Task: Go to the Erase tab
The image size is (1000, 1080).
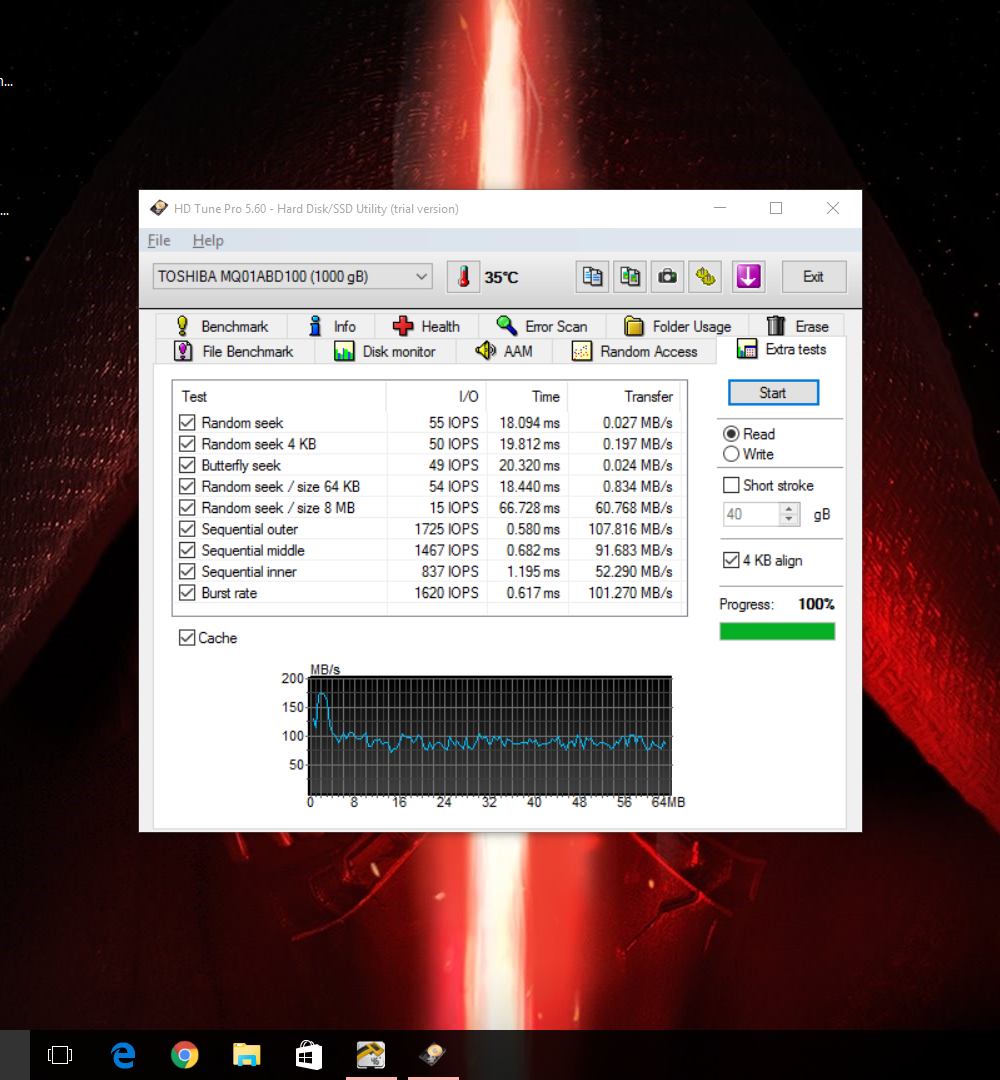Action: coord(798,326)
